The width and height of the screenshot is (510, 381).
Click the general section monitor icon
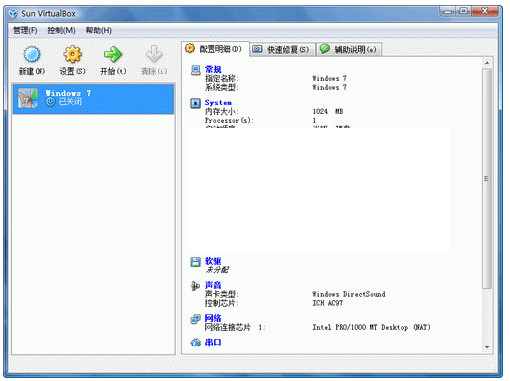coord(195,70)
